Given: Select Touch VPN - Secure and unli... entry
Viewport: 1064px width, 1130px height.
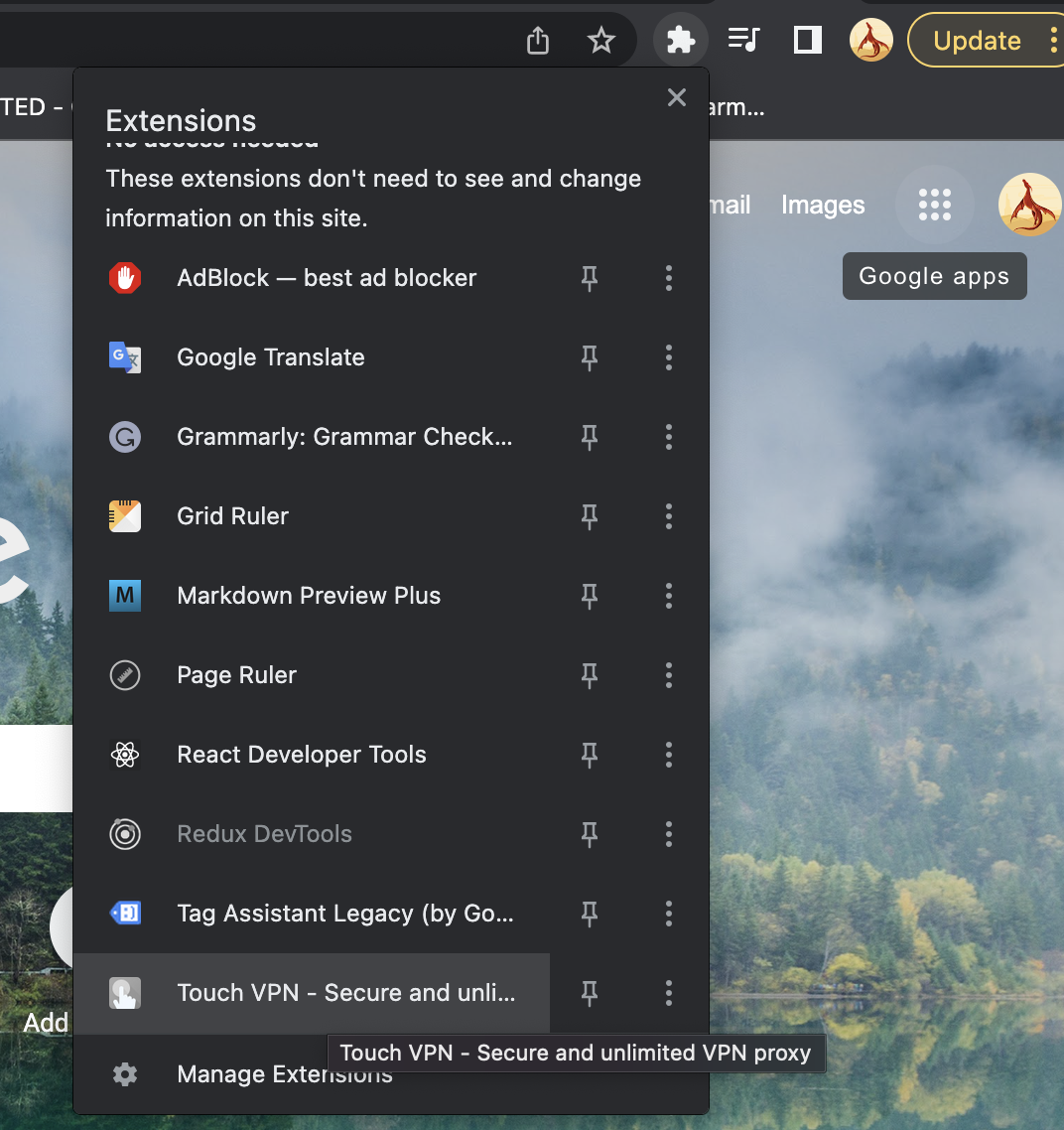Looking at the screenshot, I should [312, 993].
